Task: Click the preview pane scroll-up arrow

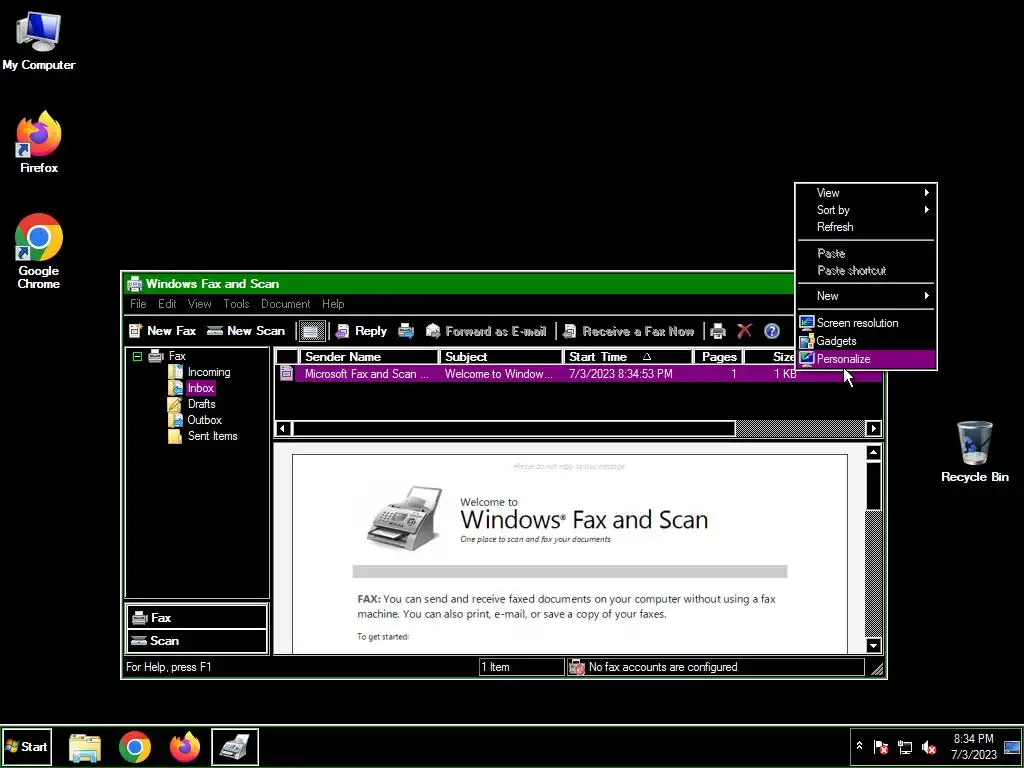Action: click(873, 453)
